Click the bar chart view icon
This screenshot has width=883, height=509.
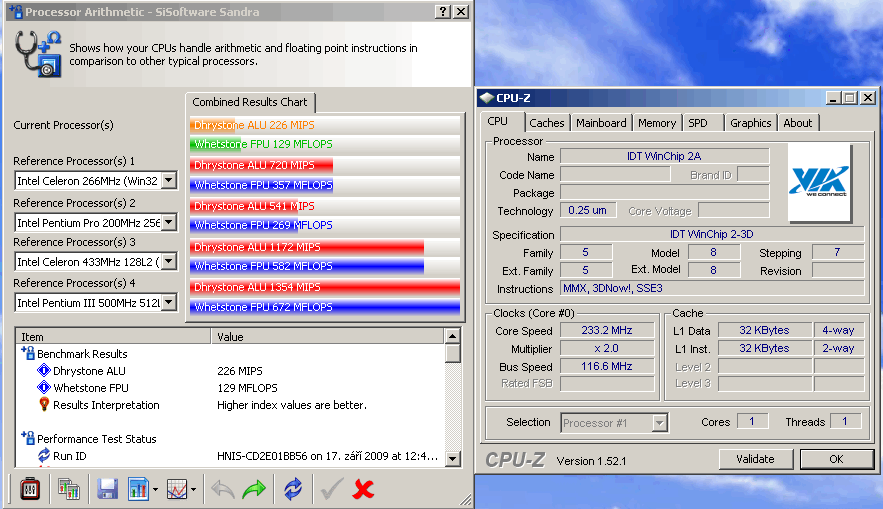(x=137, y=489)
